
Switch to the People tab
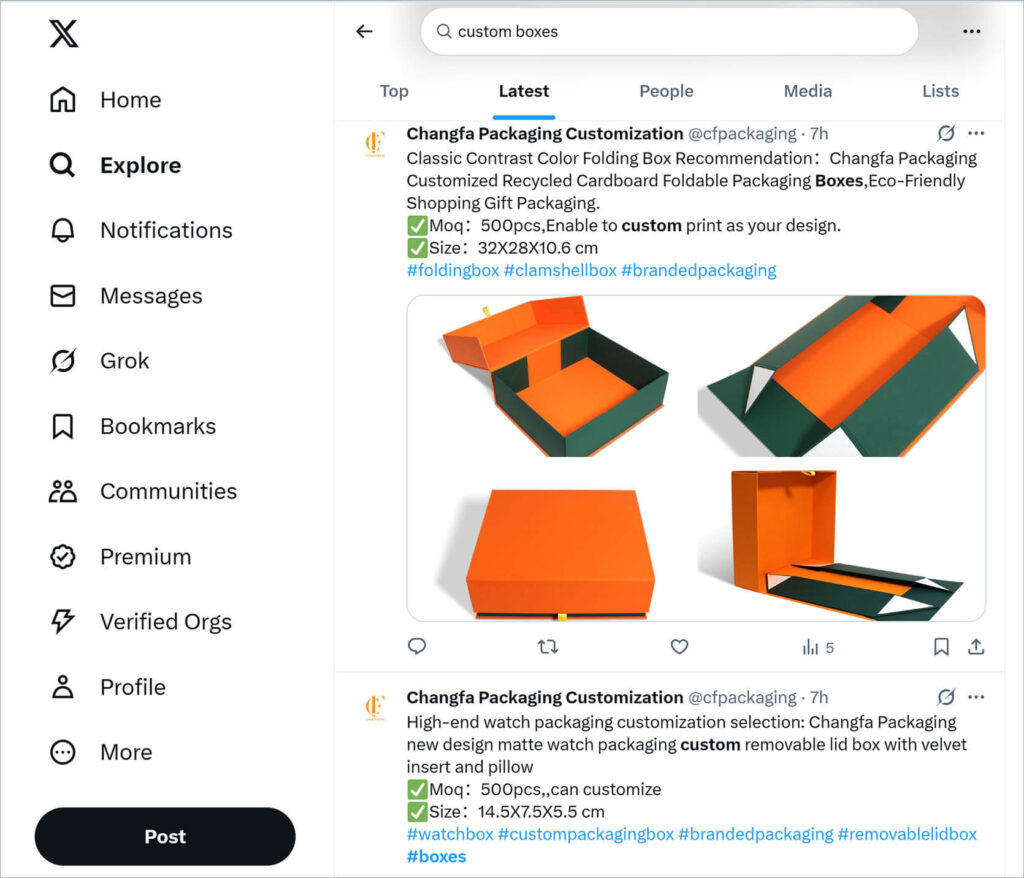666,91
